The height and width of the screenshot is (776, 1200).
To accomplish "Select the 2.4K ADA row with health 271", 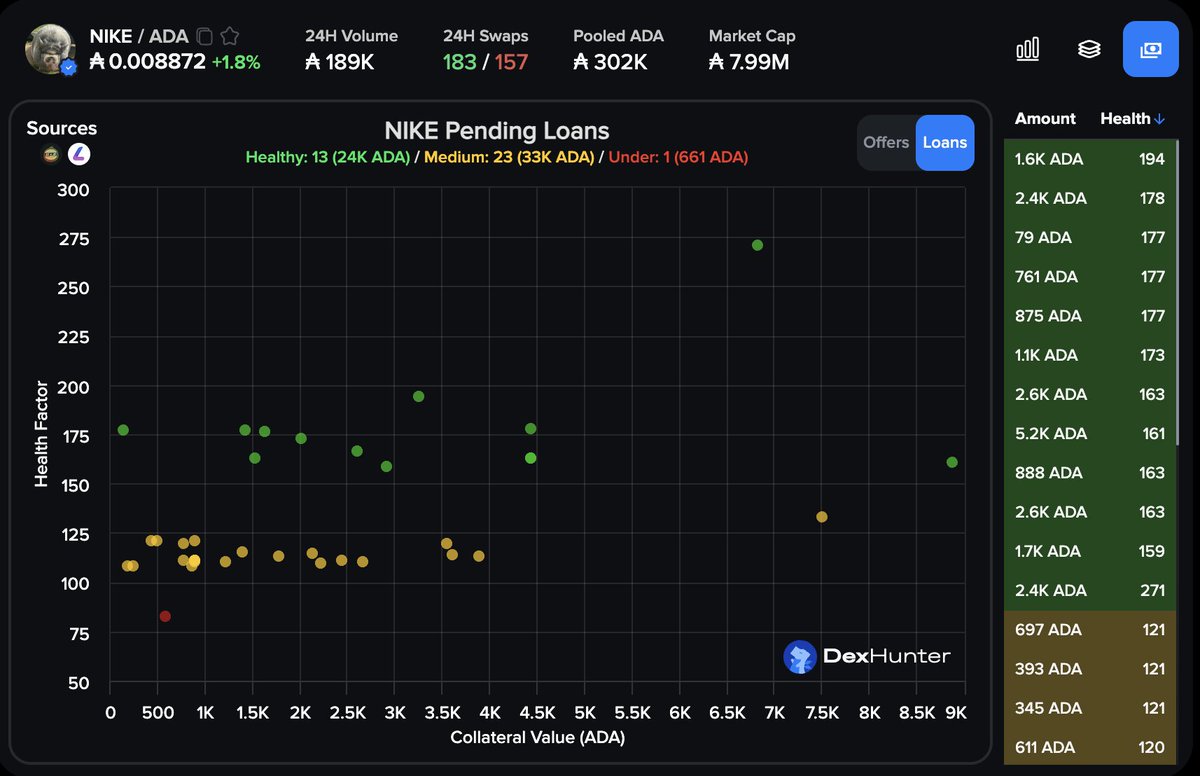I will [1090, 590].
